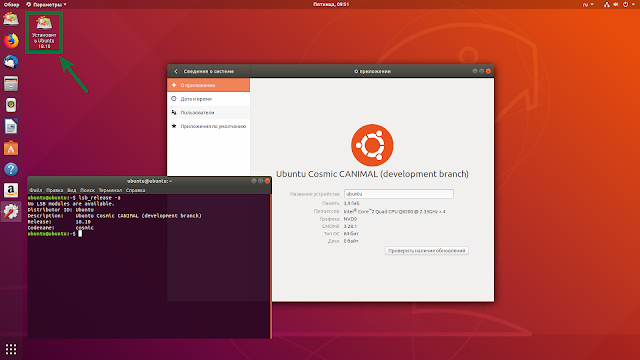640x360 pixels.
Task: Open Rhythmbox music player in dock
Action: click(x=11, y=105)
